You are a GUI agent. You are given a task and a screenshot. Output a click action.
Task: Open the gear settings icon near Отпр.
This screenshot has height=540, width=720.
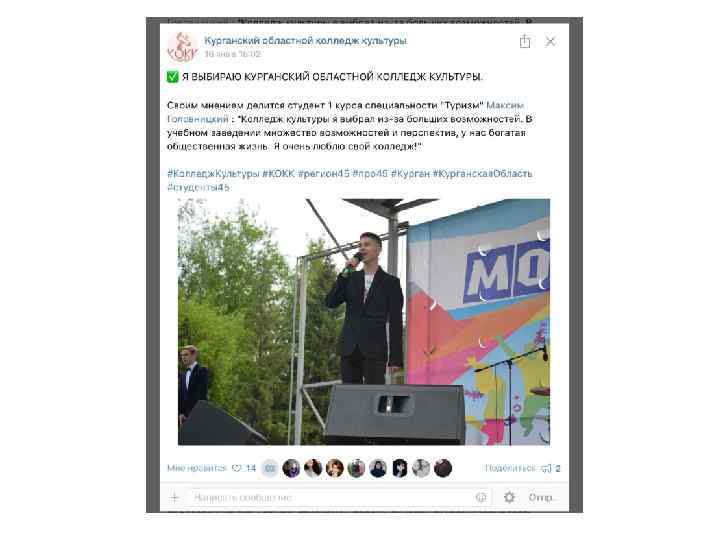click(509, 497)
